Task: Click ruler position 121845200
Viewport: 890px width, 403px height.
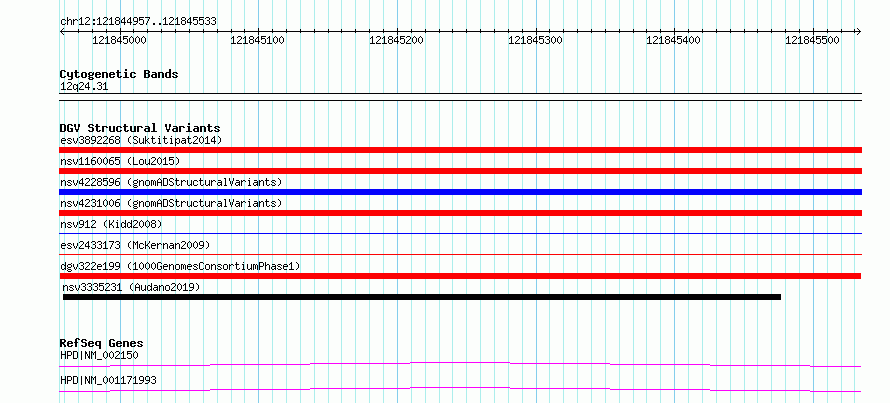Action: pyautogui.click(x=397, y=41)
